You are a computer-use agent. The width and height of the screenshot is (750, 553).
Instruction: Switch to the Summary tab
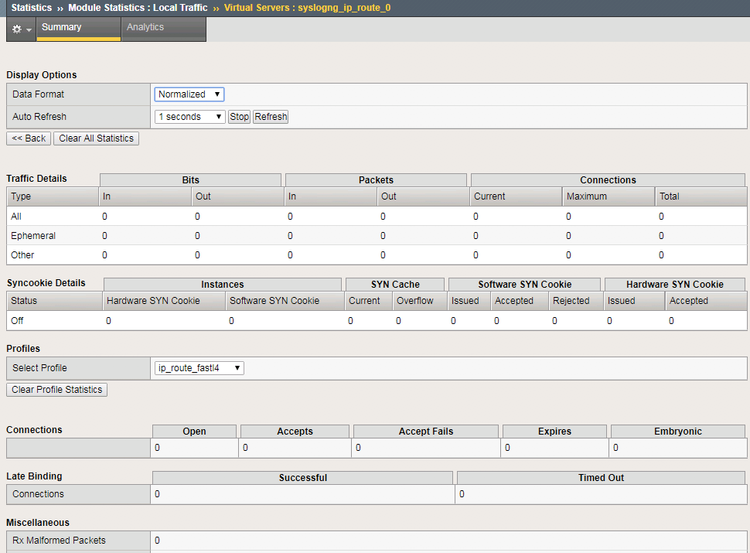click(62, 28)
